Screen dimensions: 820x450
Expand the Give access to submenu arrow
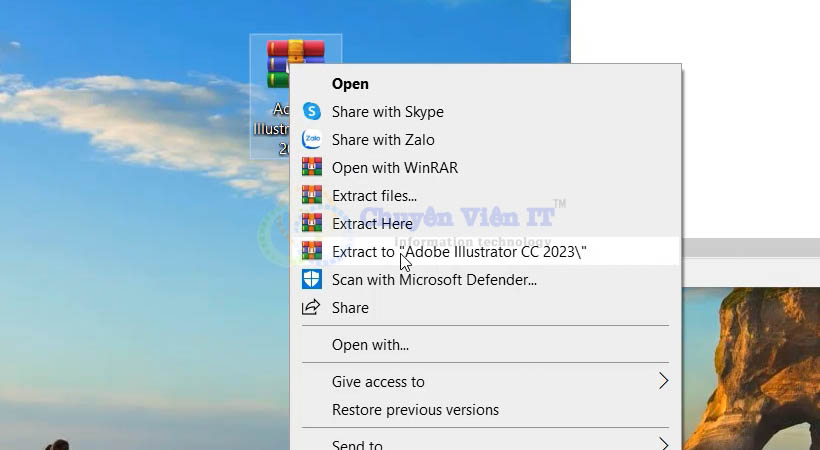662,381
